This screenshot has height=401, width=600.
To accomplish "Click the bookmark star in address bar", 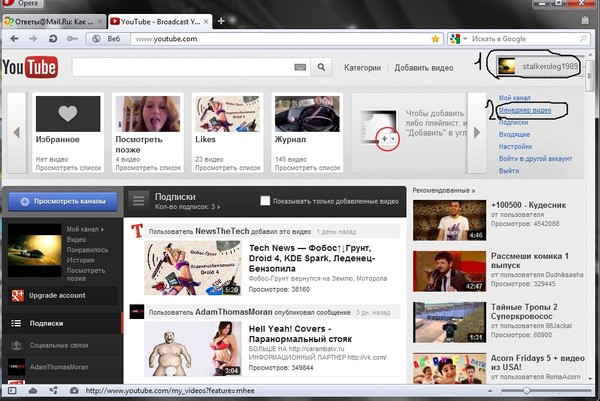I will [x=435, y=39].
